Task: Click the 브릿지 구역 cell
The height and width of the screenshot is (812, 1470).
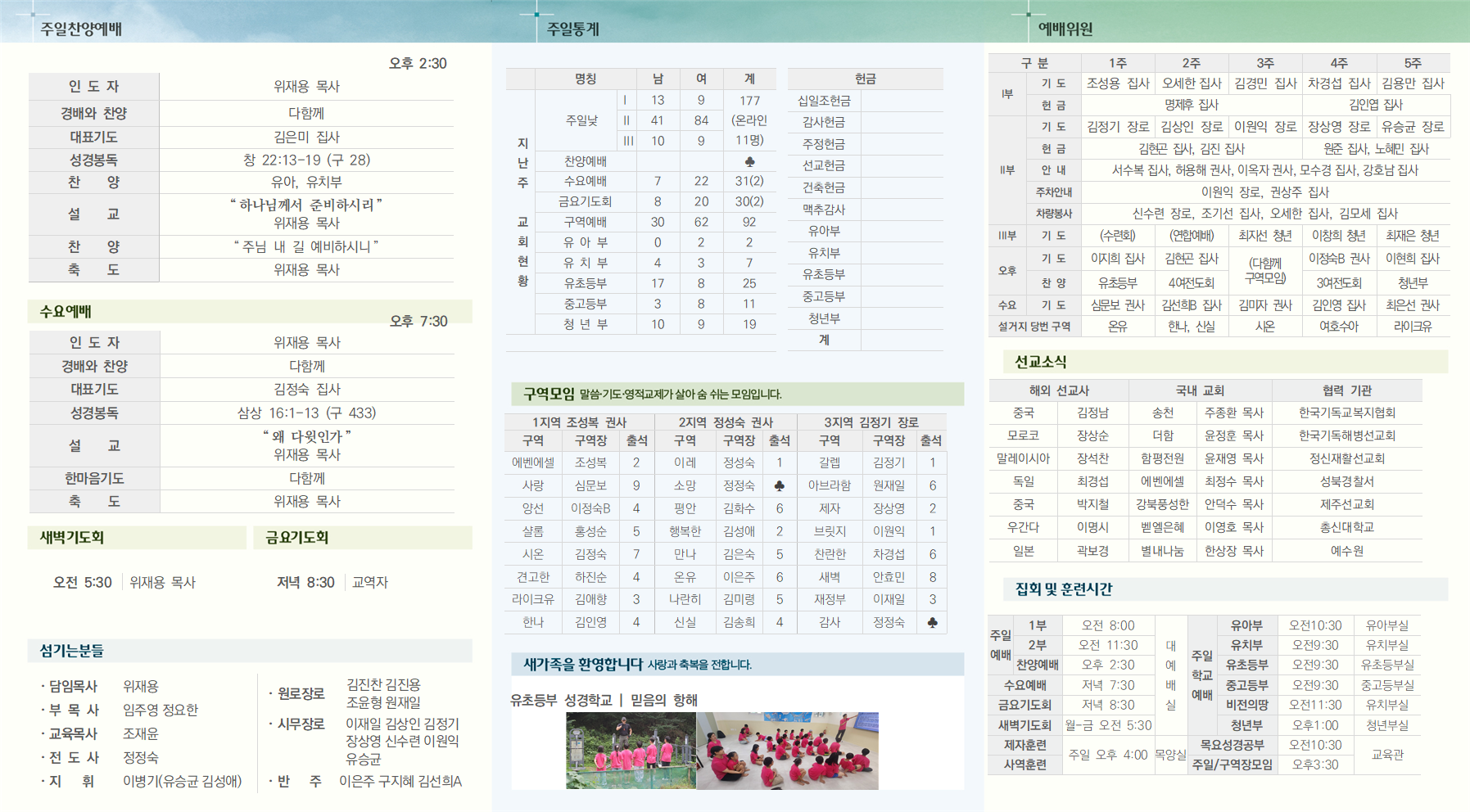Action: pos(830,531)
